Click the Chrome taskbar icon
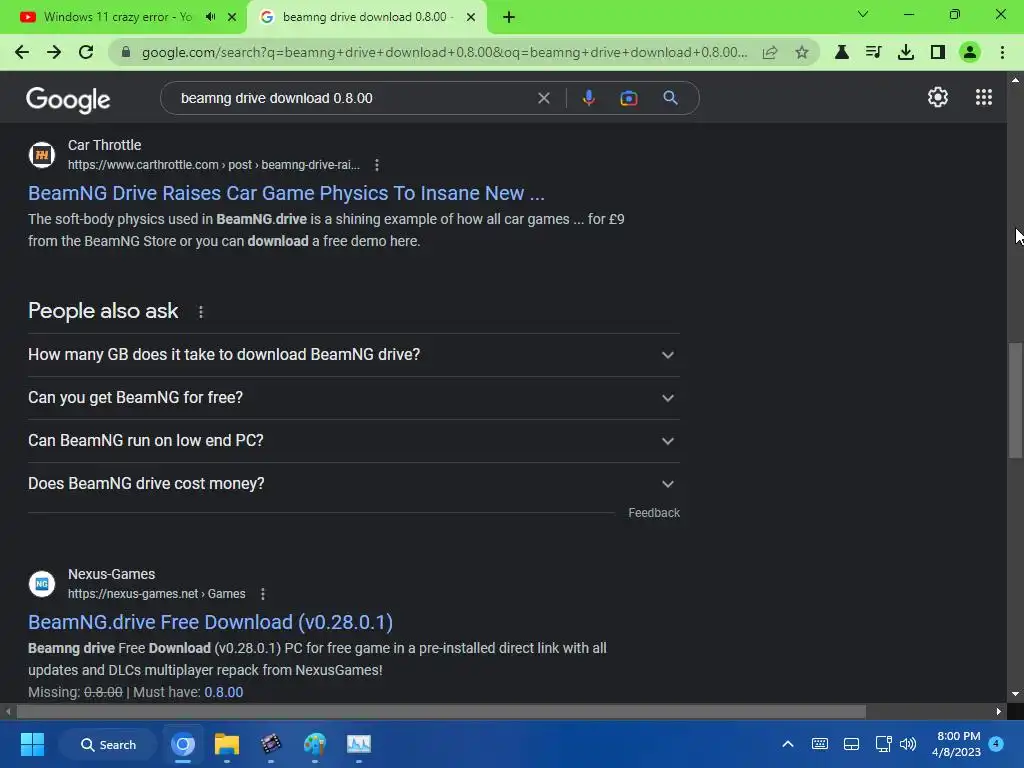Screen dimensions: 1024x768 click(x=183, y=744)
